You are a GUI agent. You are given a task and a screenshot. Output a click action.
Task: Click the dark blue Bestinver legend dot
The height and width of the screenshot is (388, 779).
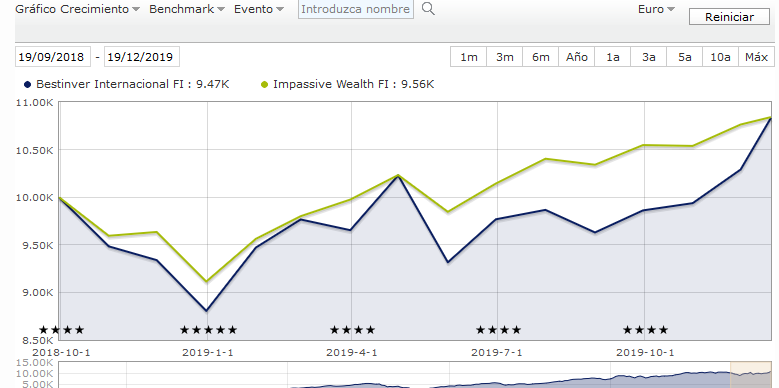(27, 84)
